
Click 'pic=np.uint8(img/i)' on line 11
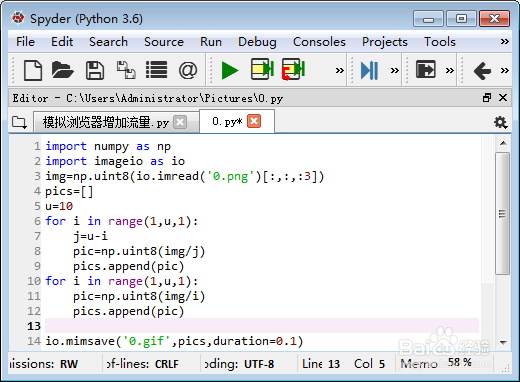(139, 296)
